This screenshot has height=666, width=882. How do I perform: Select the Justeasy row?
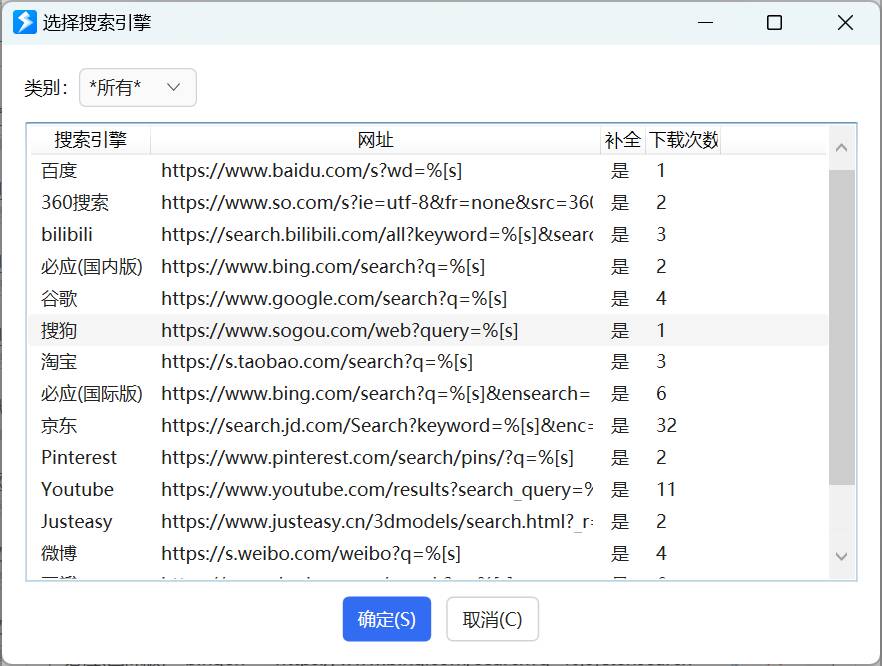pyautogui.click(x=429, y=521)
